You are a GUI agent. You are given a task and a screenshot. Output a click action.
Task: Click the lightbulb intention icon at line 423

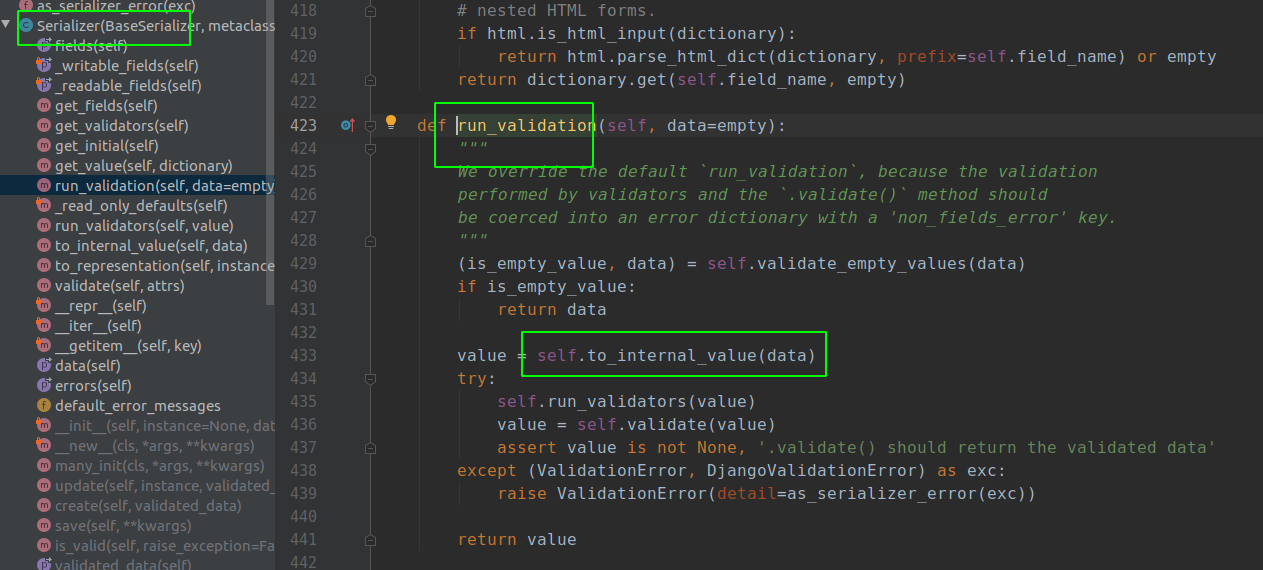point(392,124)
